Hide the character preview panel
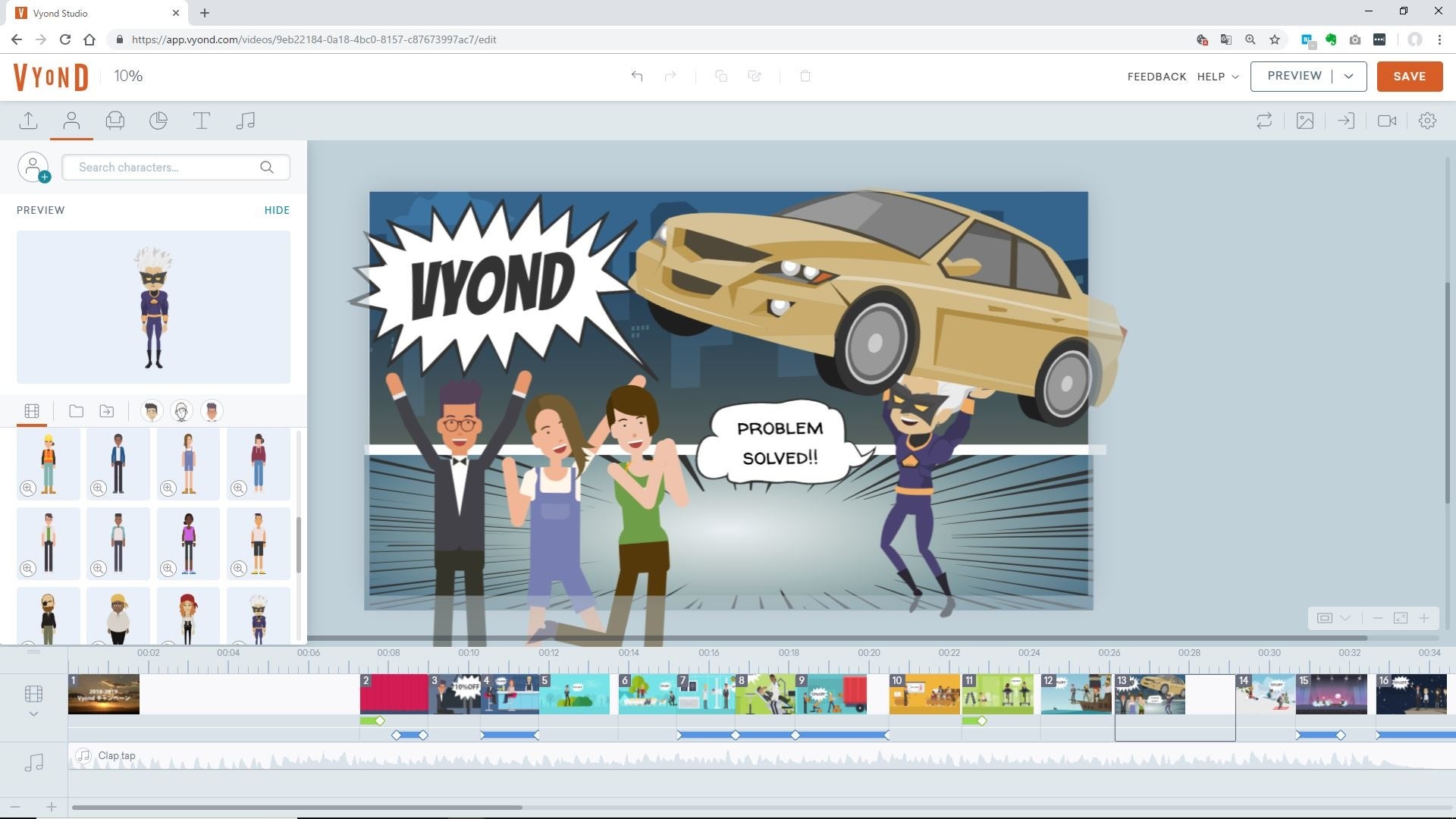The width and height of the screenshot is (1456, 819). click(x=277, y=210)
